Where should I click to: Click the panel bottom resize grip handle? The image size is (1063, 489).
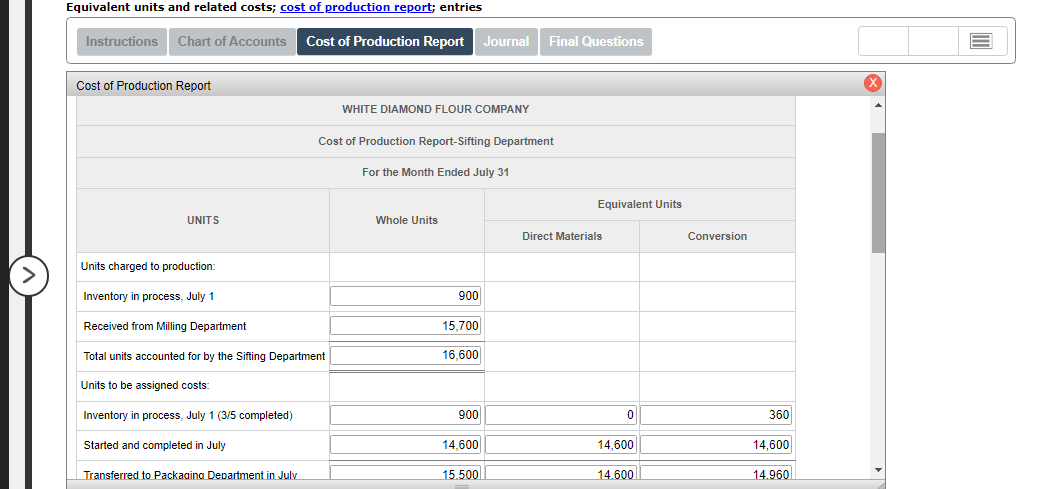462,486
